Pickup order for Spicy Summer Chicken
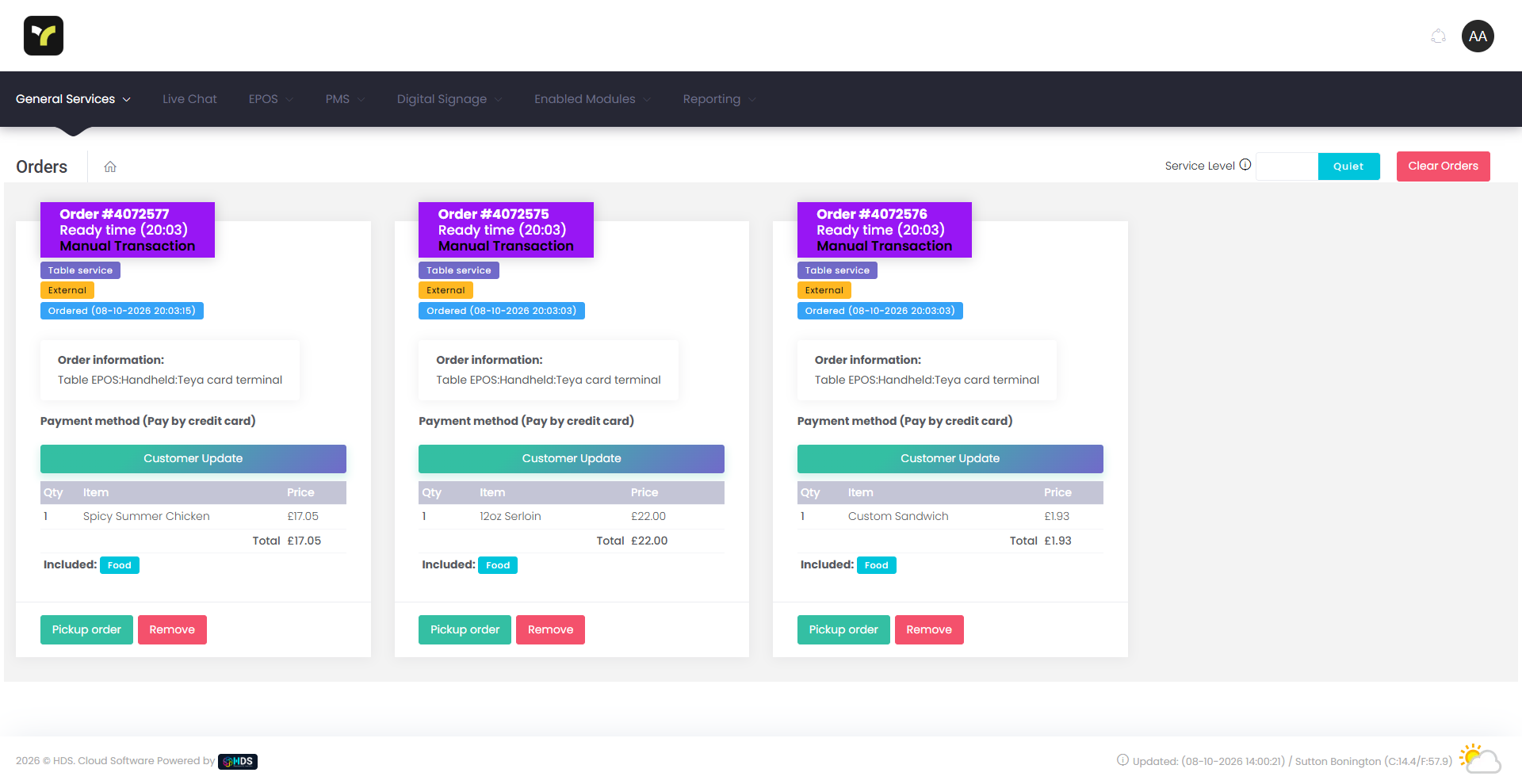Image resolution: width=1522 pixels, height=784 pixels. coord(86,629)
